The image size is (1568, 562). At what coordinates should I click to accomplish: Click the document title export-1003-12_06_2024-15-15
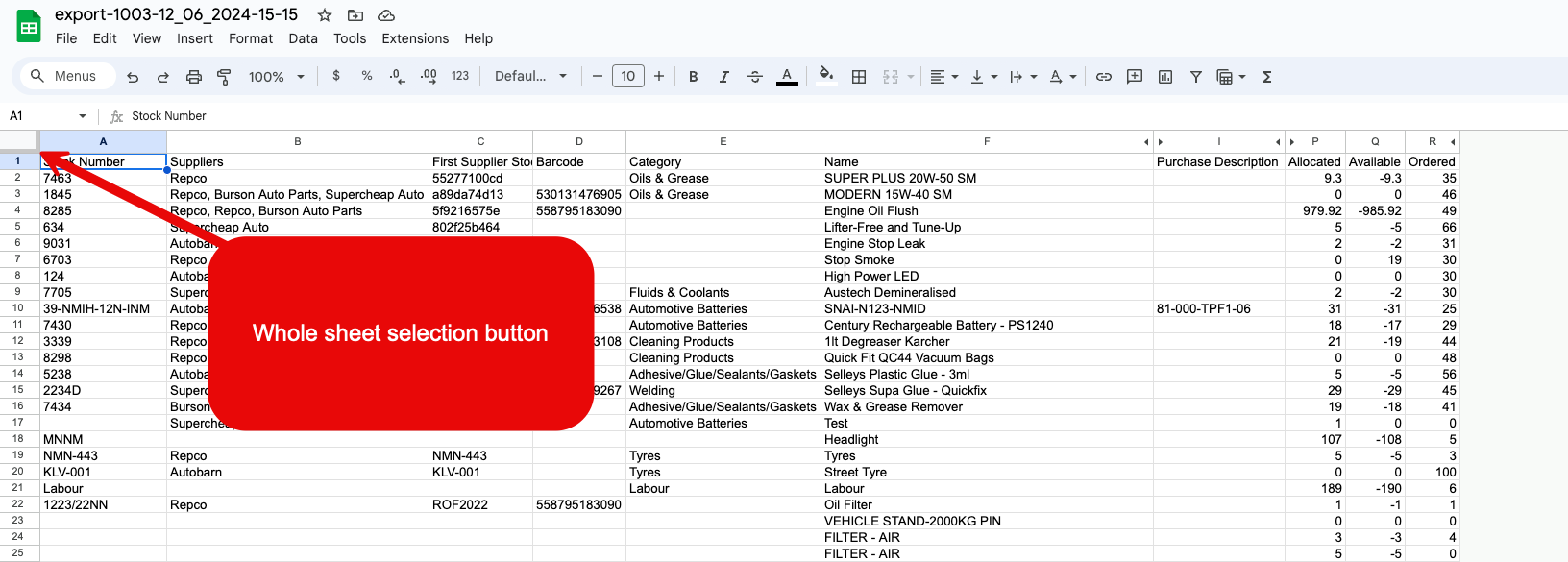pyautogui.click(x=176, y=14)
